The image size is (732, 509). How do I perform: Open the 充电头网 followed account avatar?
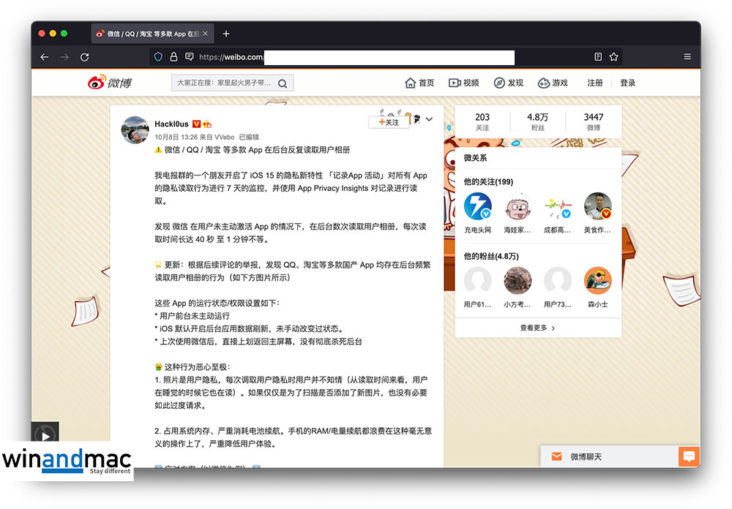pos(477,208)
